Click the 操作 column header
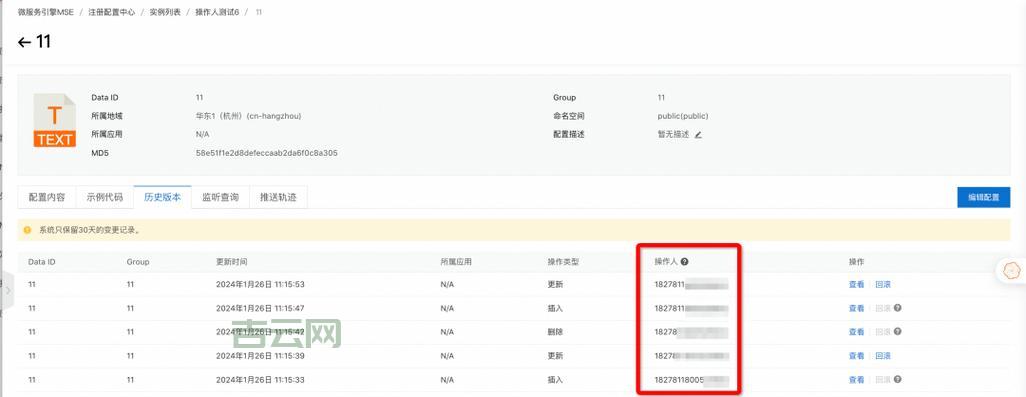This screenshot has height=397, width=1026. pos(857,262)
